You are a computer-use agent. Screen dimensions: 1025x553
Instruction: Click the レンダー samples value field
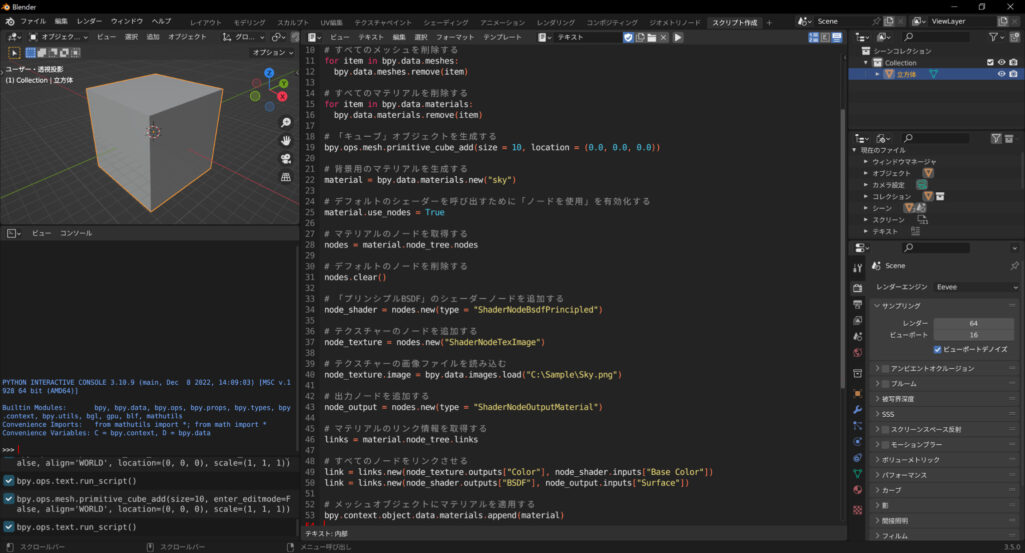[973, 324]
